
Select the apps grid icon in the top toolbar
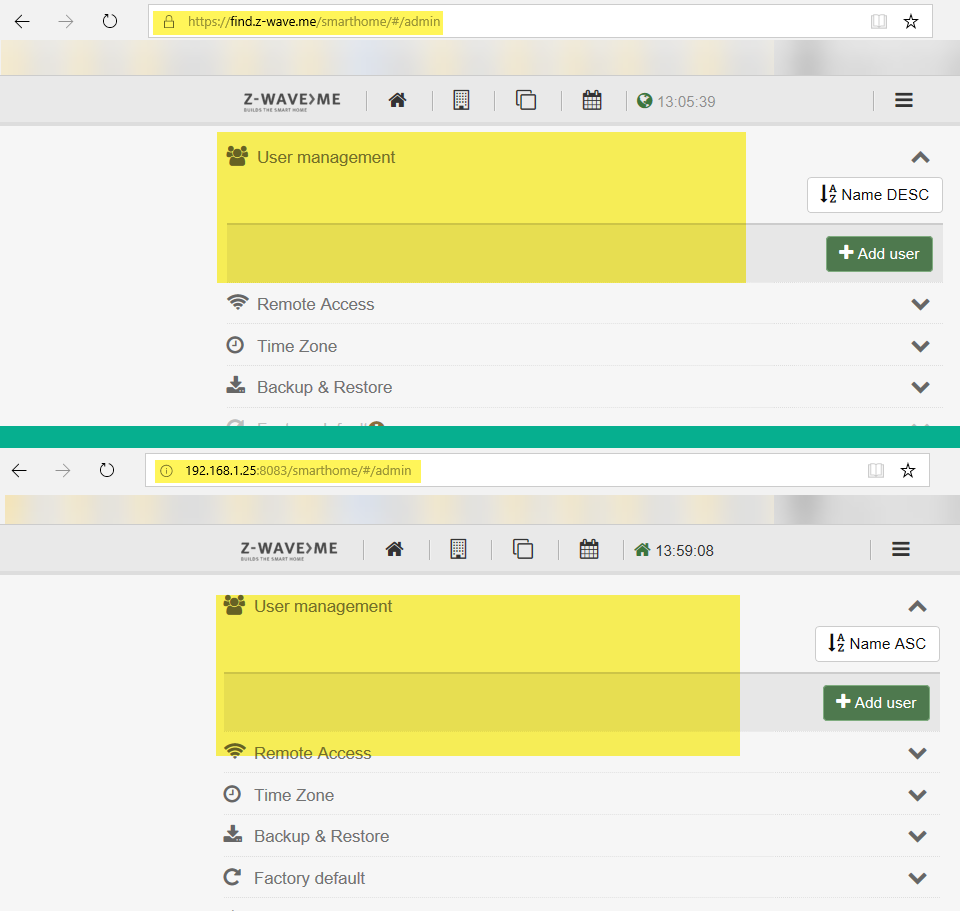(461, 100)
